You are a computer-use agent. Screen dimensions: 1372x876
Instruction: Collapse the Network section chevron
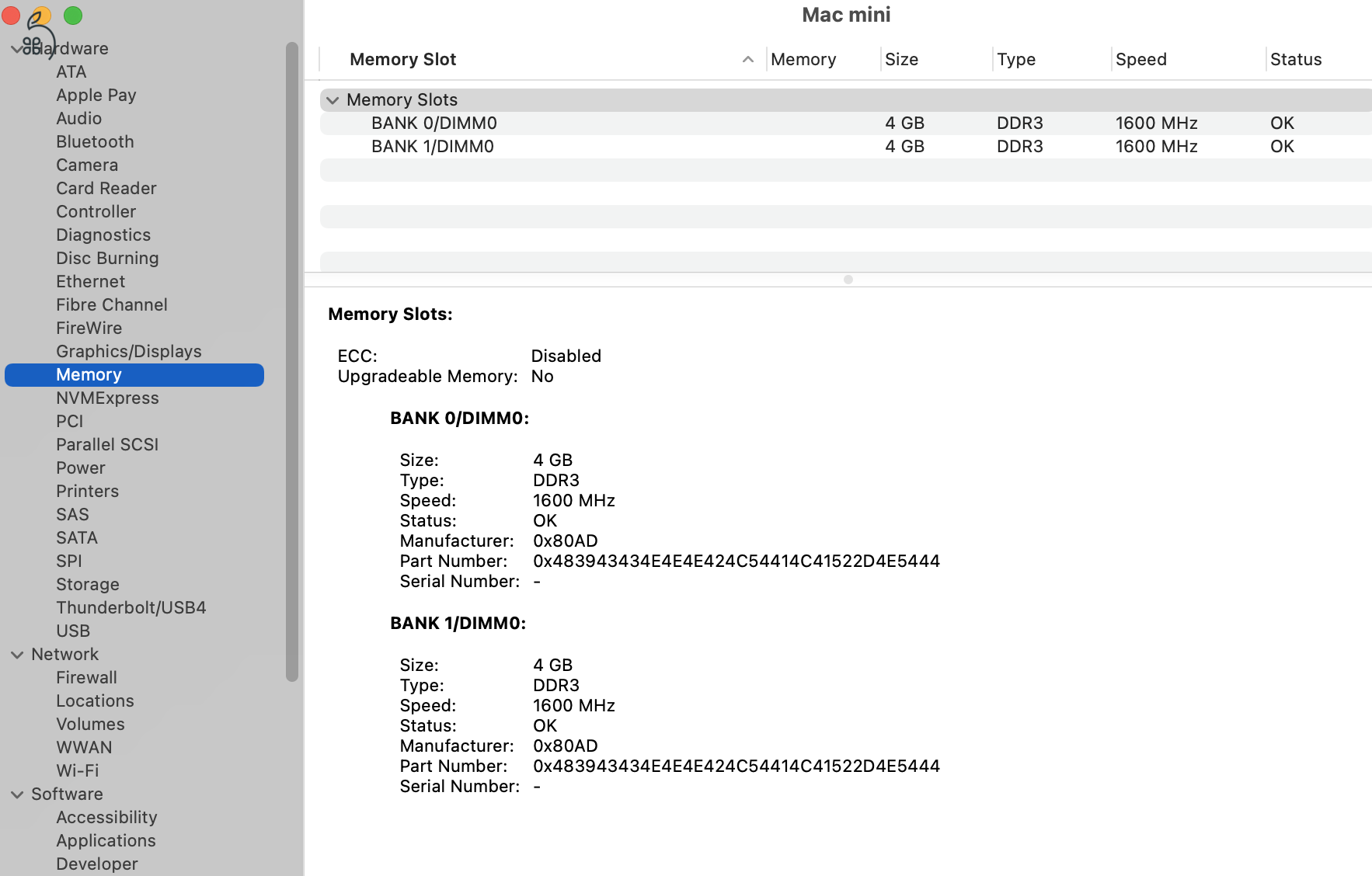[x=17, y=655]
